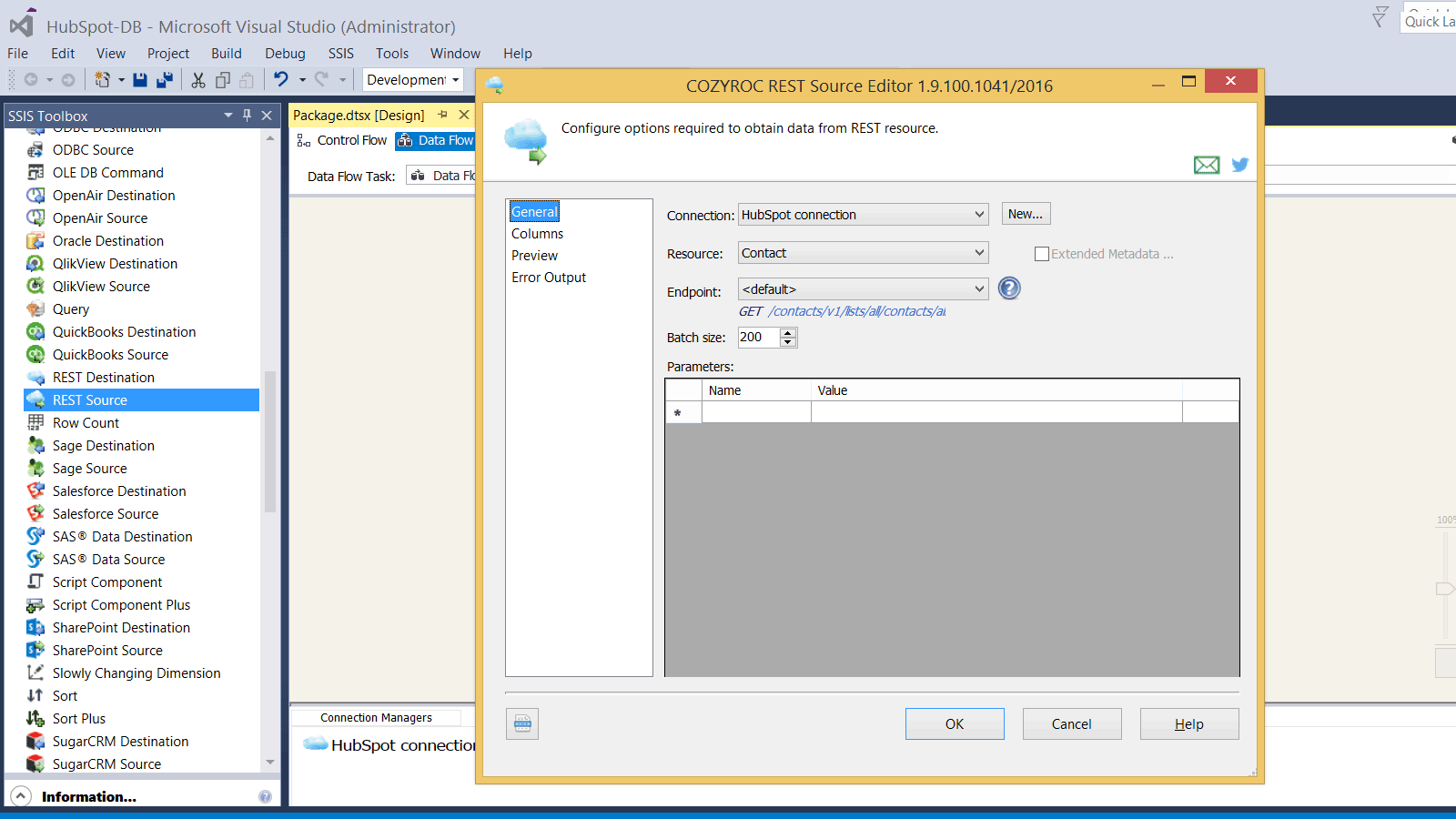Select Script Component in toolbox

tap(107, 581)
